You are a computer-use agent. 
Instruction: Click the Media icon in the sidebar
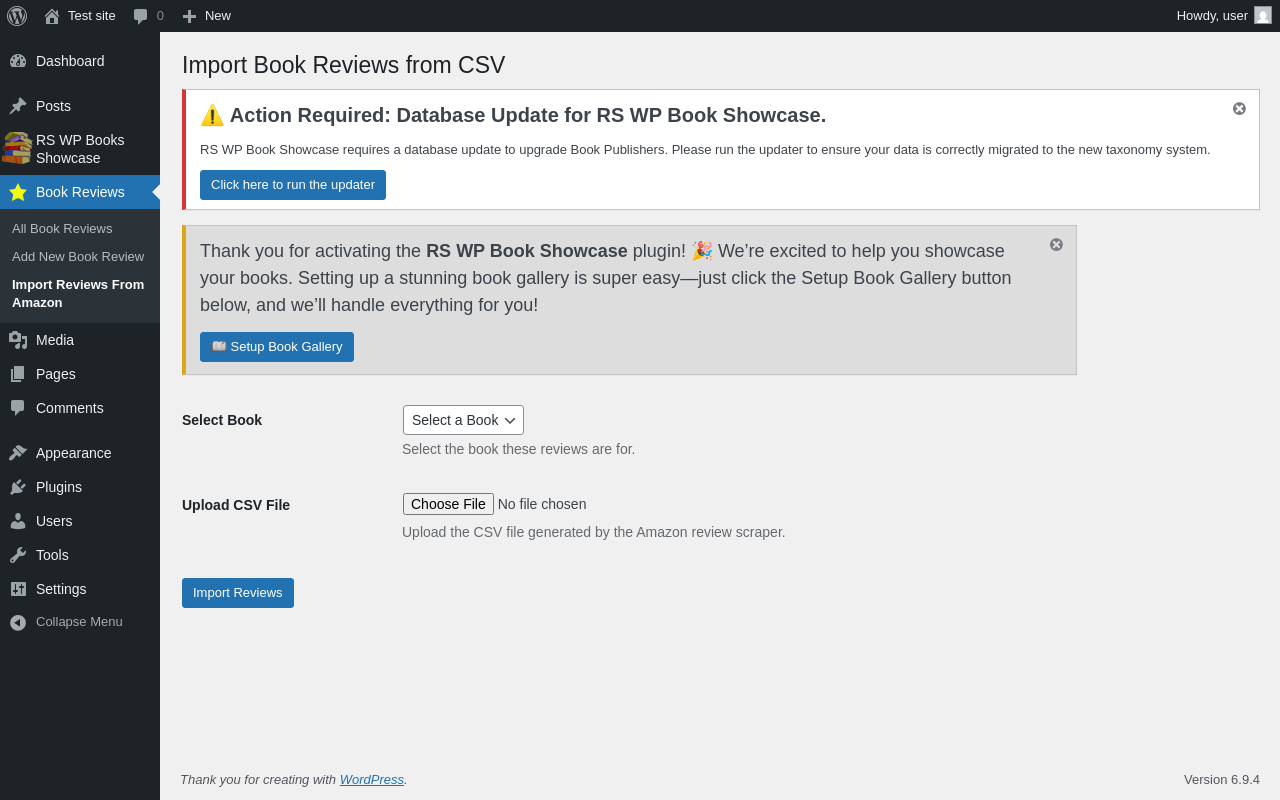18,340
